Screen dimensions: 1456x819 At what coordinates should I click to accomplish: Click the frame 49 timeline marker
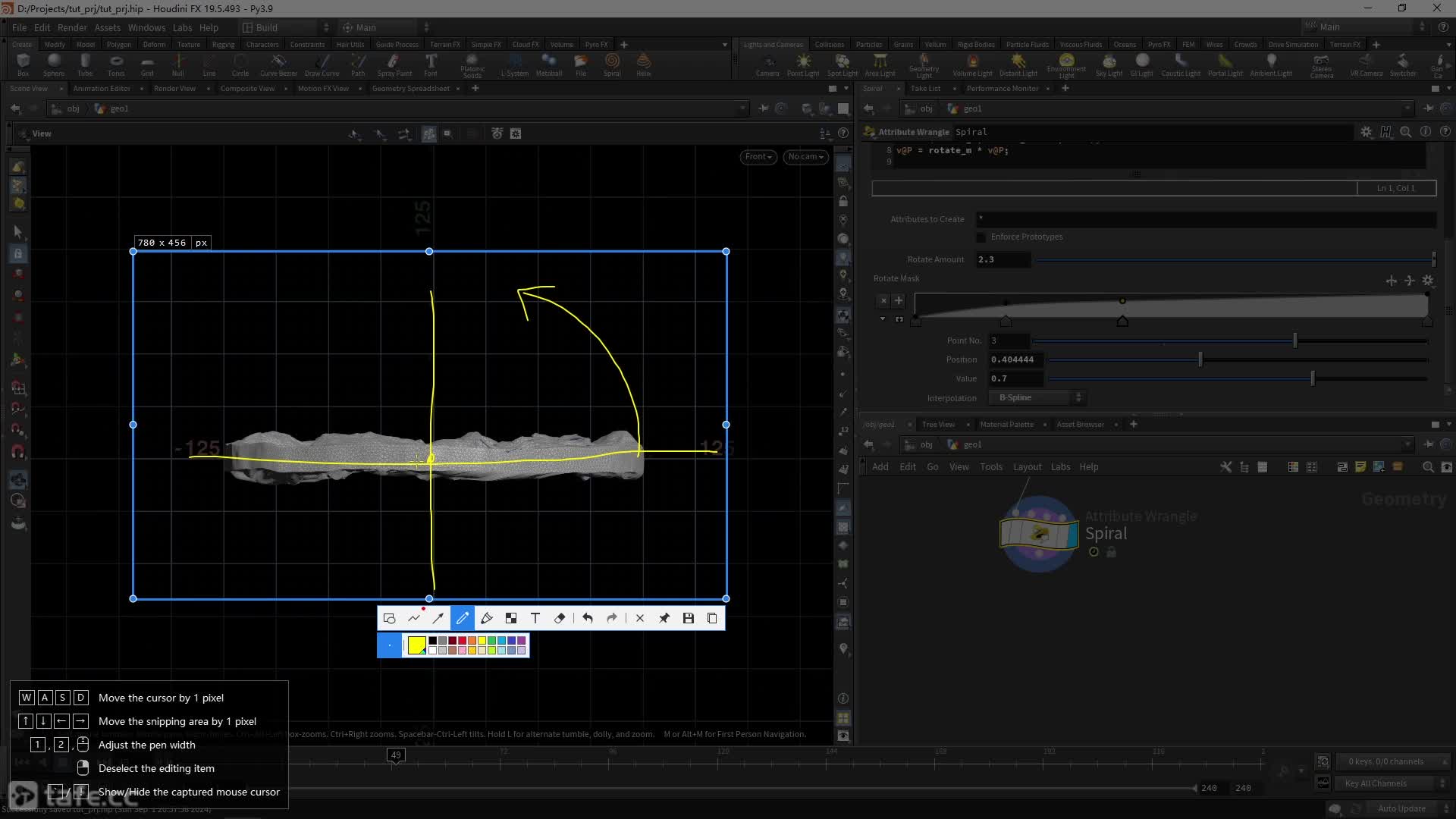(x=396, y=755)
